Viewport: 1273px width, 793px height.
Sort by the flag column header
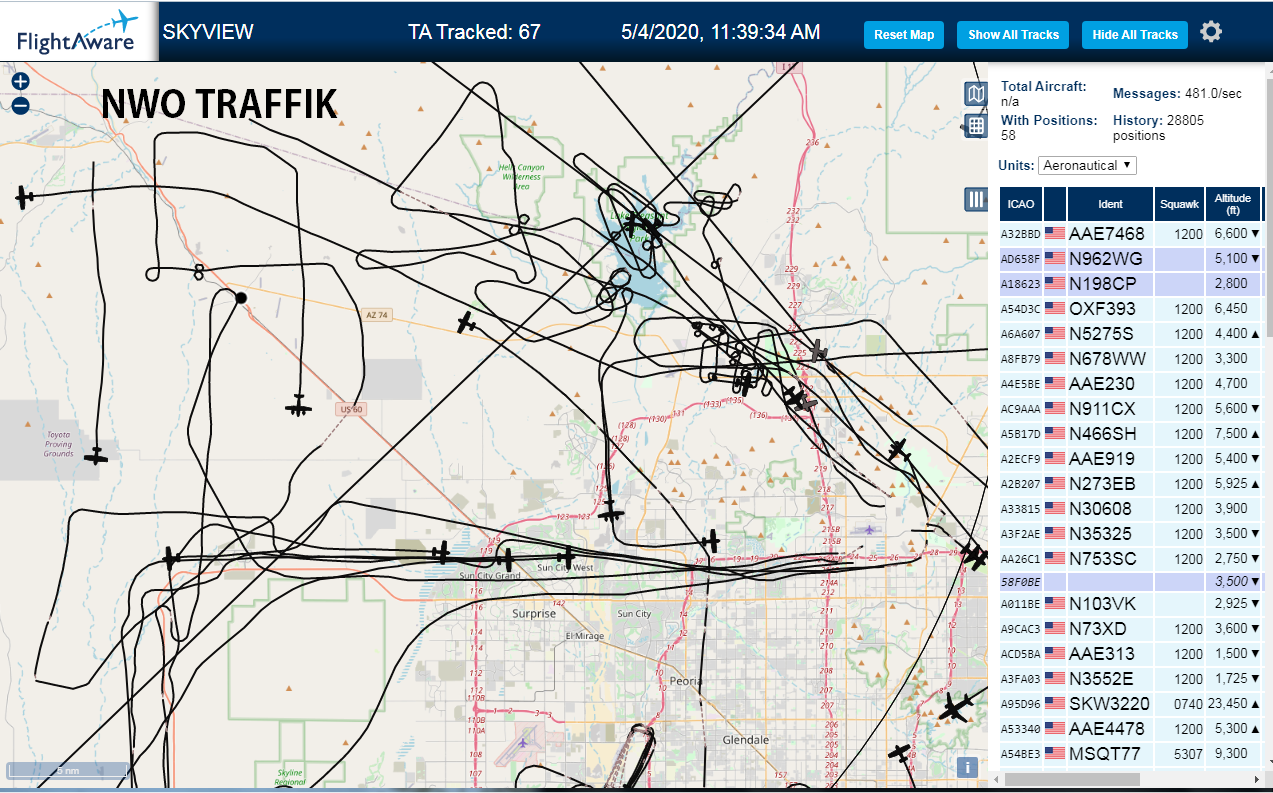pyautogui.click(x=1055, y=204)
